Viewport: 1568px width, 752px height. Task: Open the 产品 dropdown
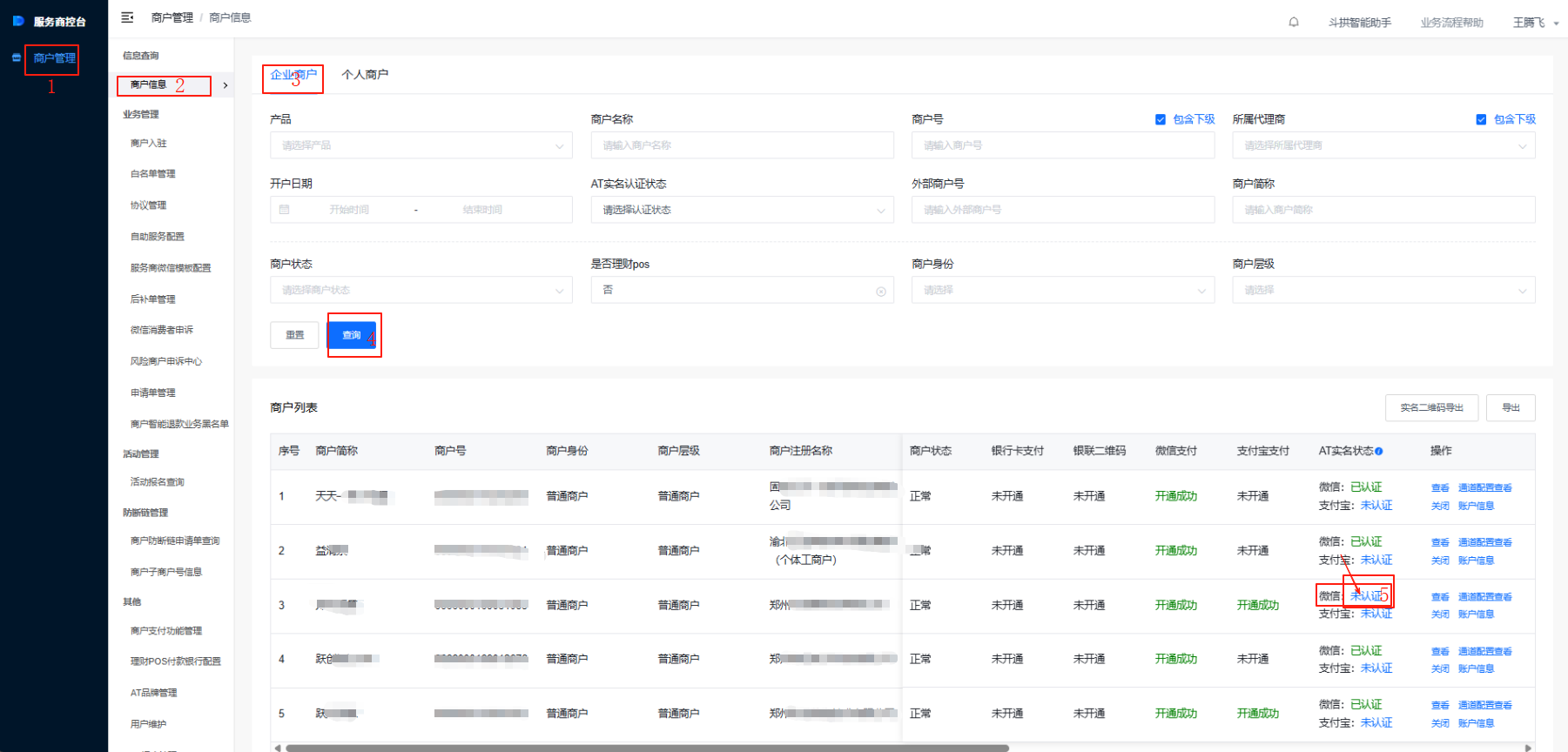421,145
